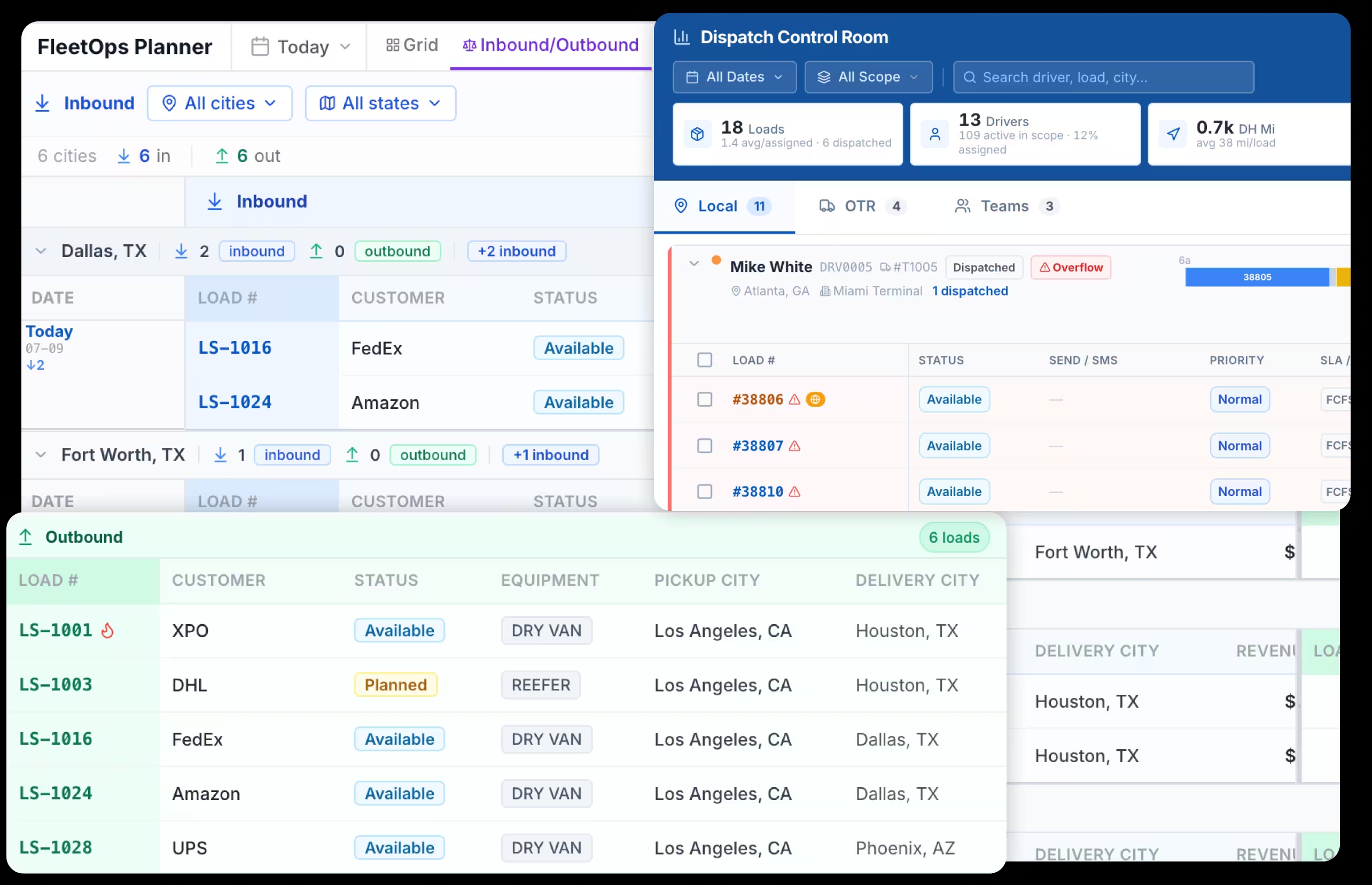Click the calendar icon next to Today
This screenshot has height=885, width=1372.
pyautogui.click(x=260, y=46)
